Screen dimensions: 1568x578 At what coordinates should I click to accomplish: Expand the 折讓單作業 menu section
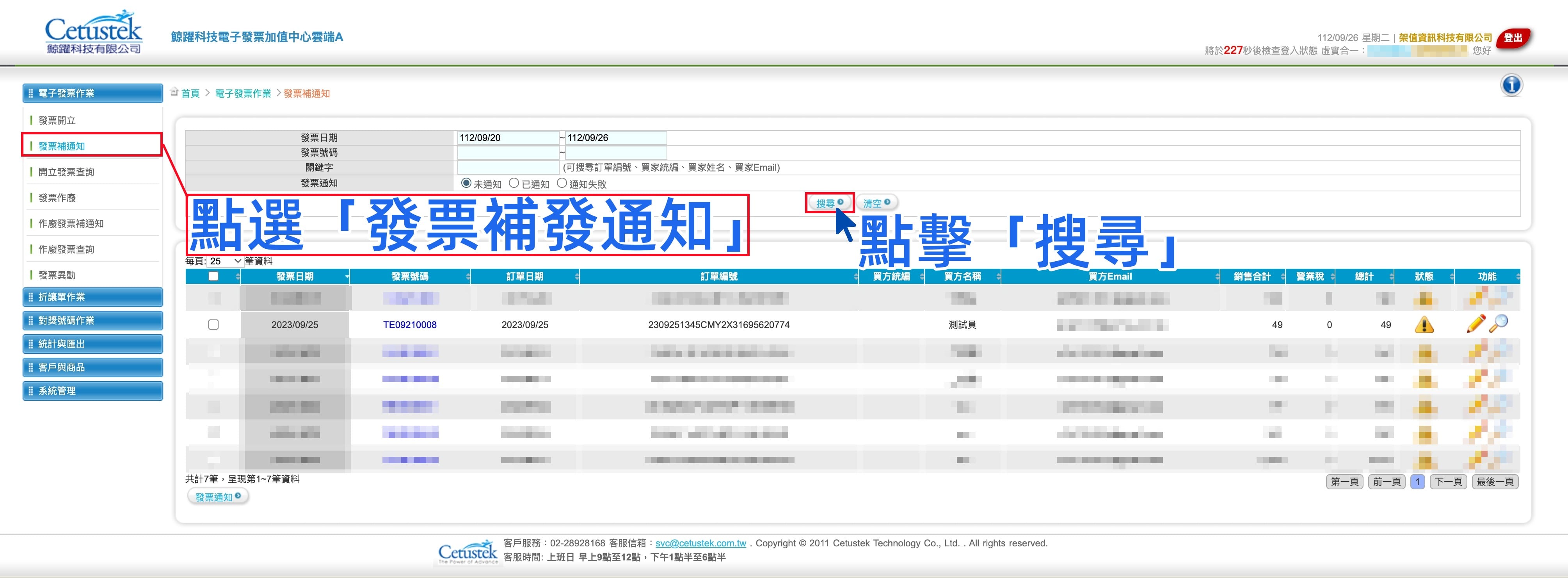pos(92,297)
